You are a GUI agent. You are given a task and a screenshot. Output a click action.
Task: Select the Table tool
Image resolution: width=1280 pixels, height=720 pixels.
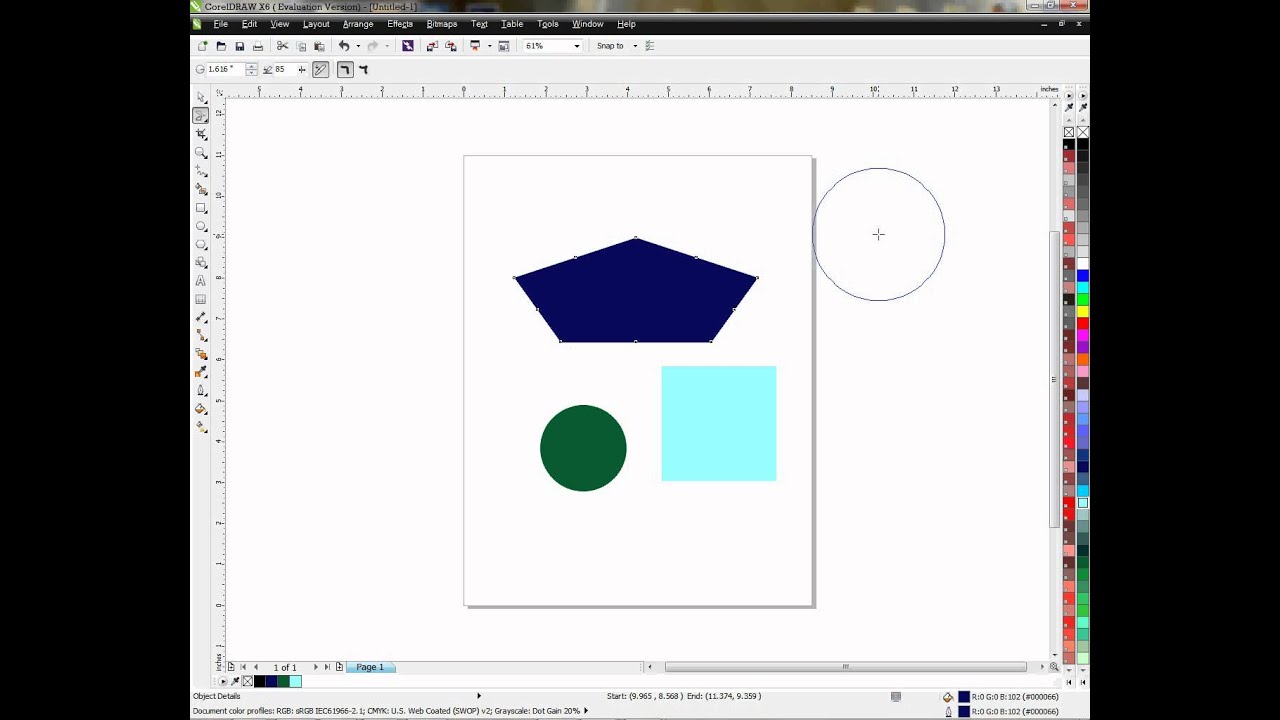point(201,299)
